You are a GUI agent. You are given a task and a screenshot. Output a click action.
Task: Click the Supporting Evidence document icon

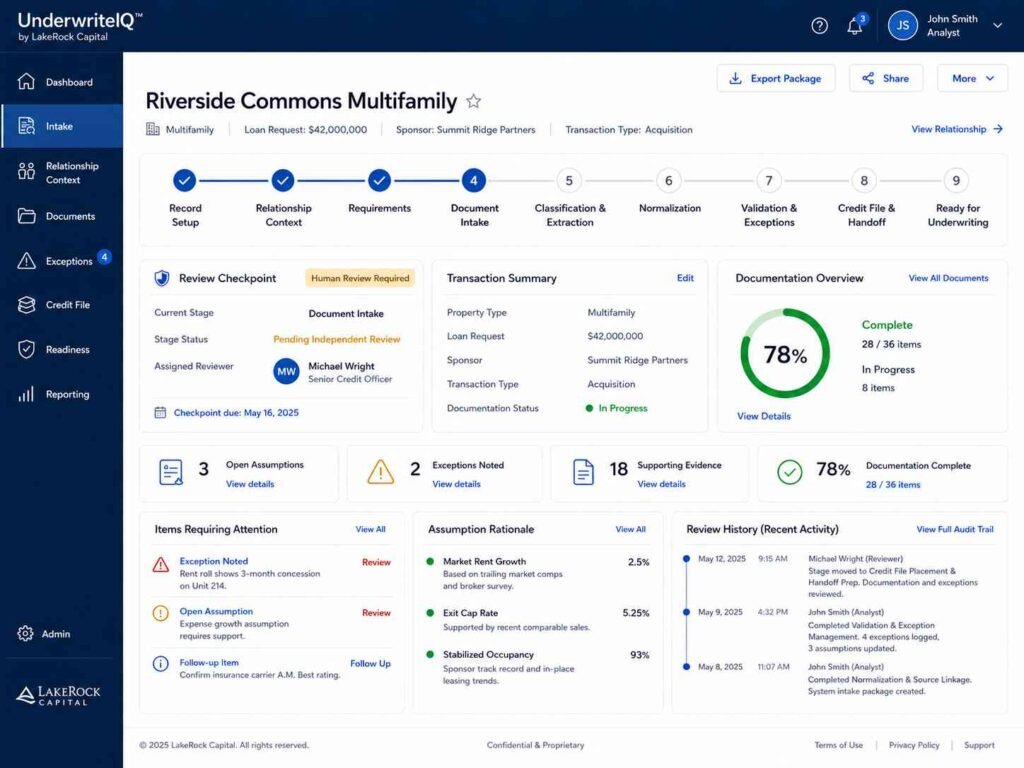583,472
